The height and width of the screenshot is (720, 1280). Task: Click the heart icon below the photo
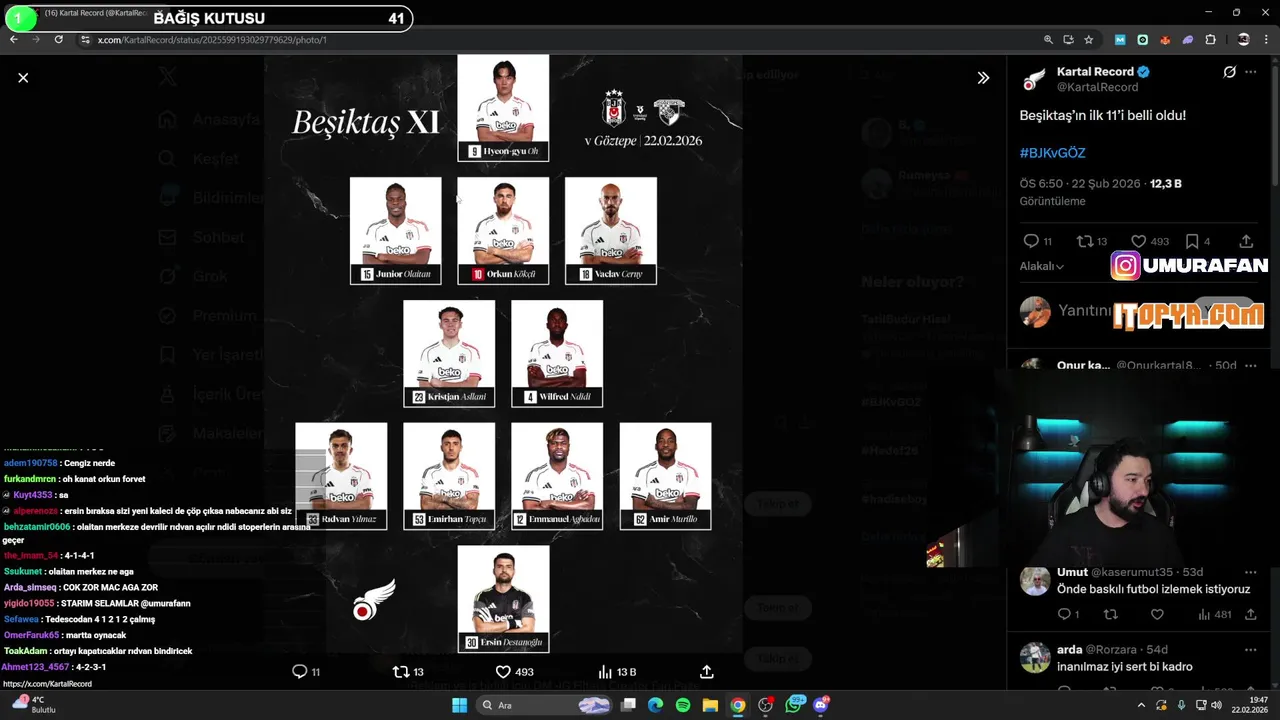coord(503,672)
